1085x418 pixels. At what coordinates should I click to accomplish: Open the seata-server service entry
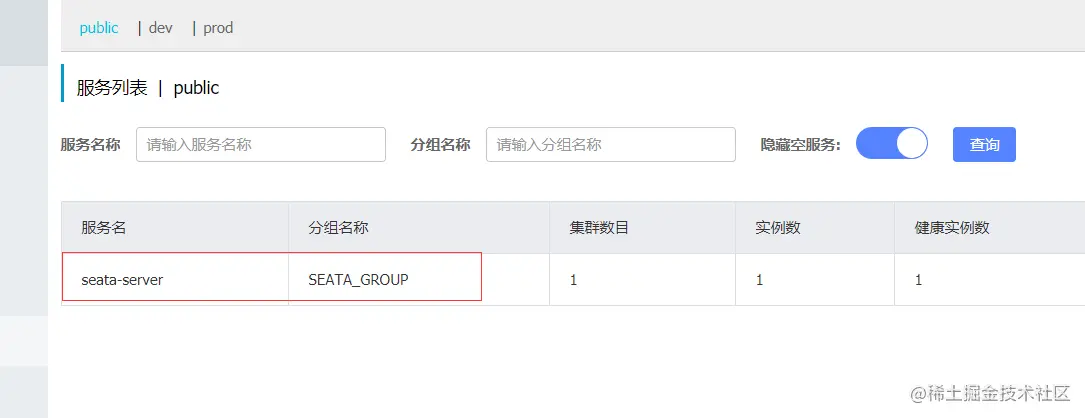[122, 280]
